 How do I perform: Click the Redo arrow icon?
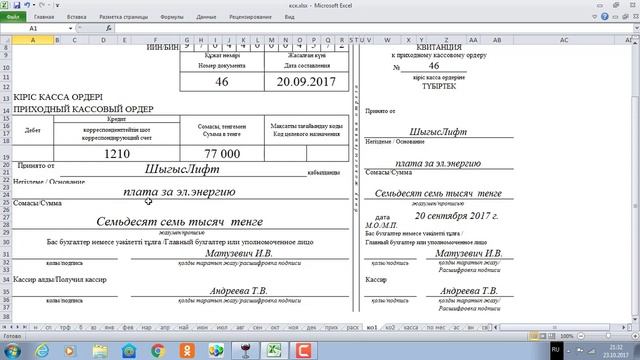[42, 5]
